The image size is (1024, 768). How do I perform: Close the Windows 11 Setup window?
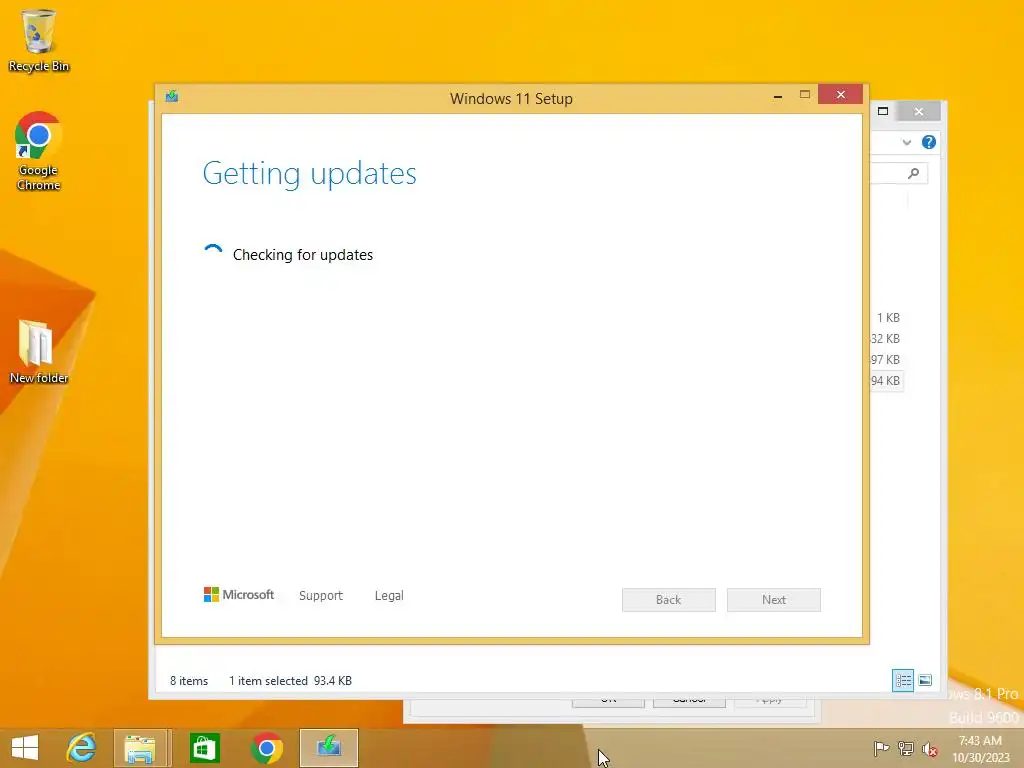tap(840, 95)
